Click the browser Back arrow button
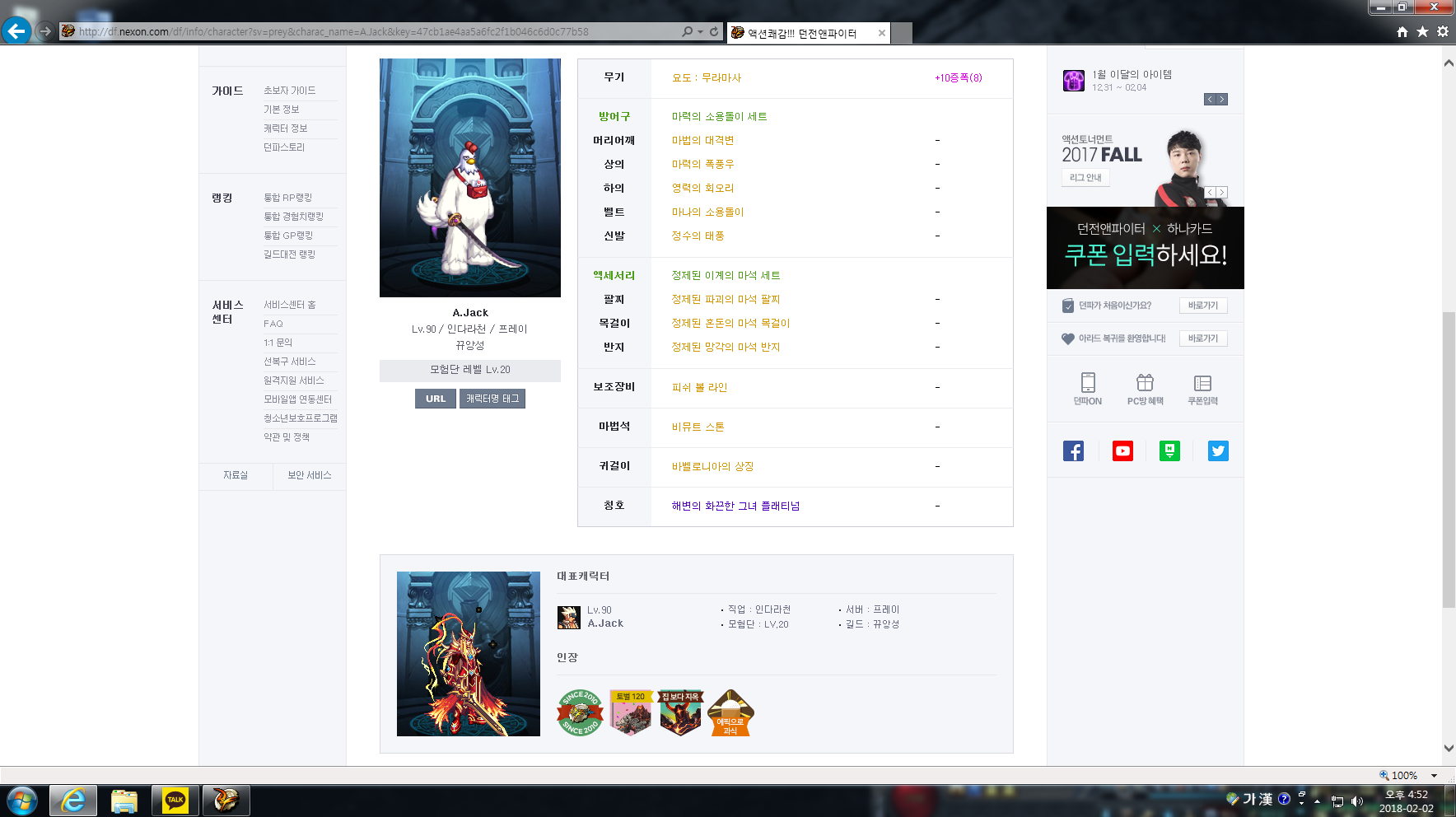The image size is (1456, 817). click(x=16, y=31)
